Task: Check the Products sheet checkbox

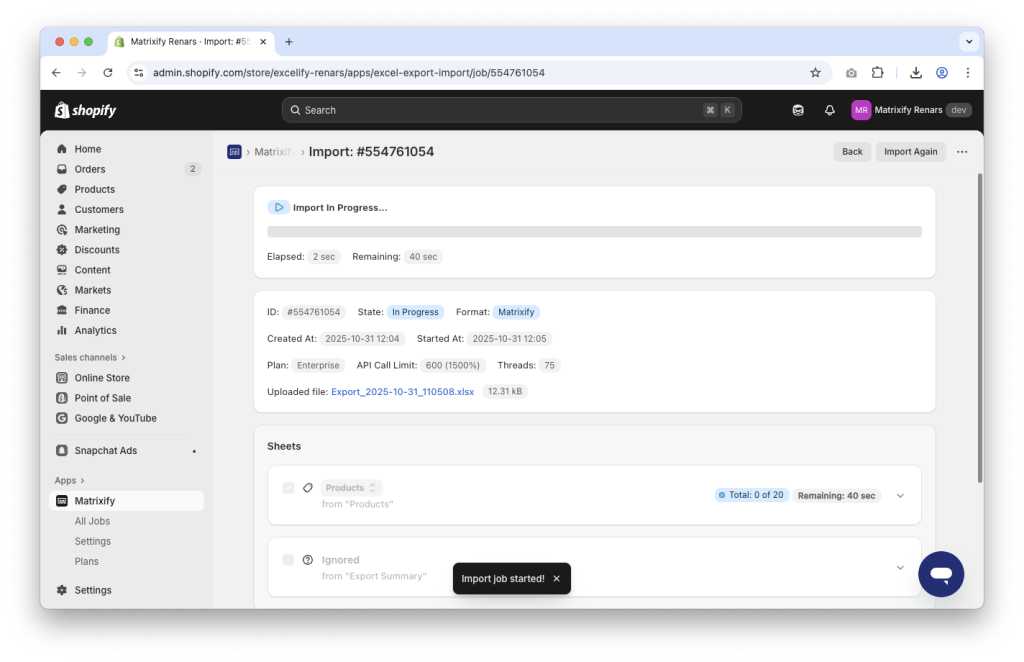Action: pos(289,487)
